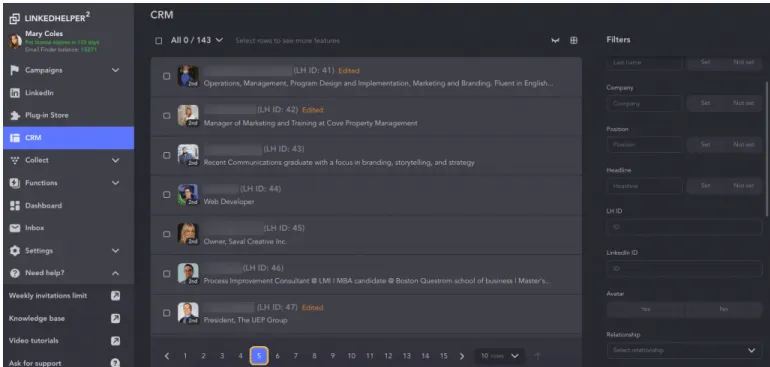
Task: Go to previous page arrow
Action: (x=167, y=356)
